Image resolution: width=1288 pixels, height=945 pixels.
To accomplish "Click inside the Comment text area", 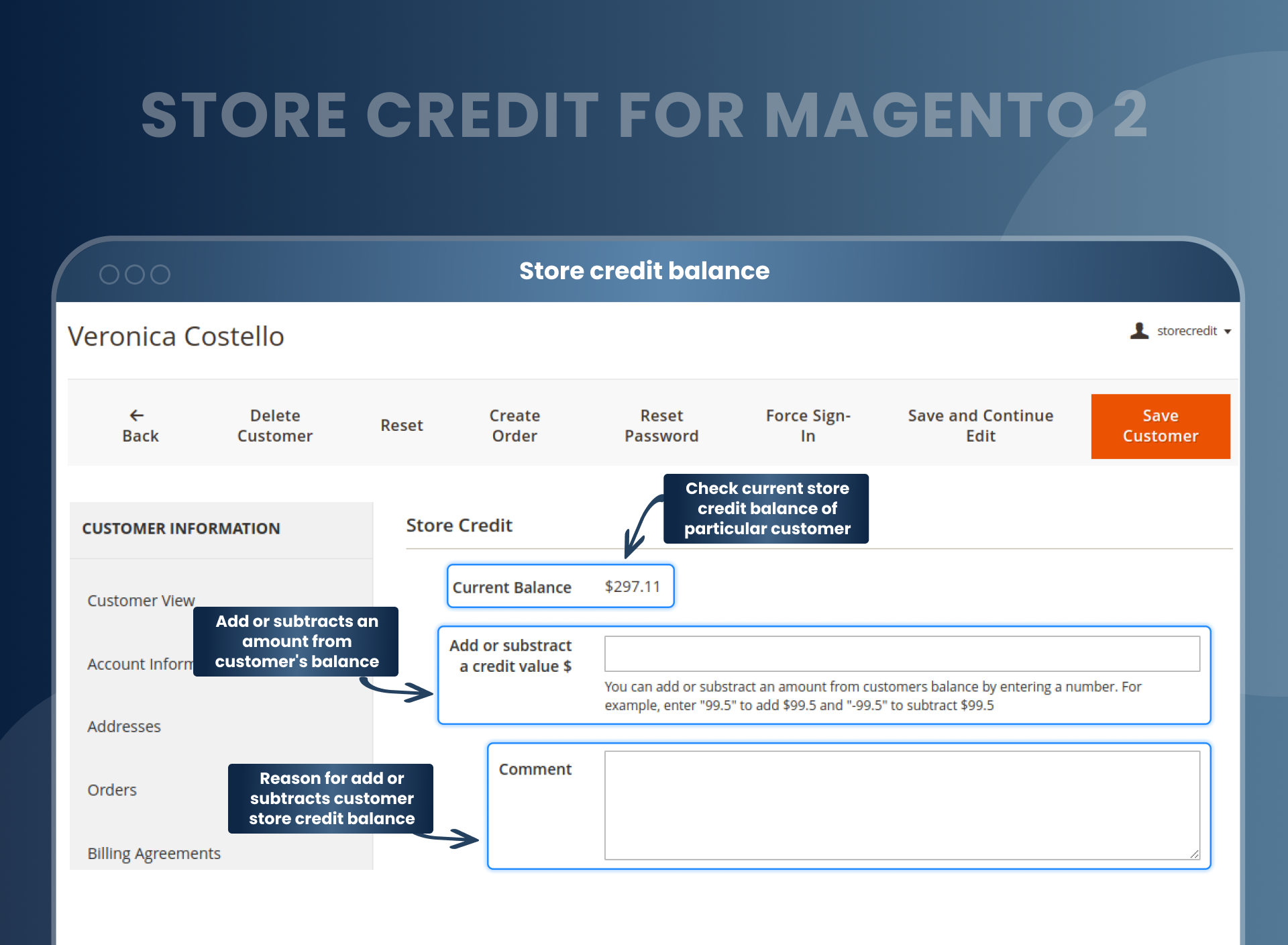I will [x=902, y=803].
